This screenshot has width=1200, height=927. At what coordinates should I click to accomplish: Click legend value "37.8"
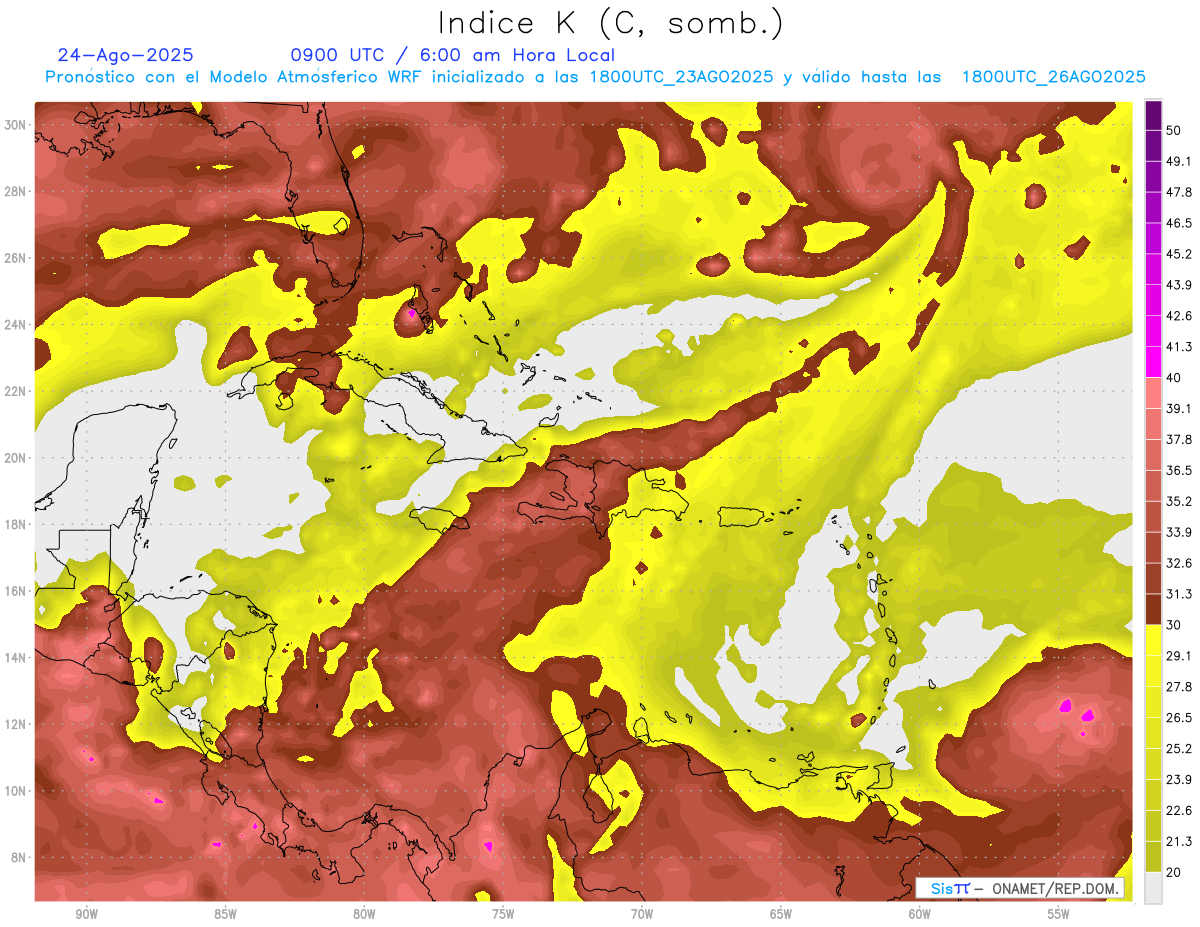[x=1179, y=439]
